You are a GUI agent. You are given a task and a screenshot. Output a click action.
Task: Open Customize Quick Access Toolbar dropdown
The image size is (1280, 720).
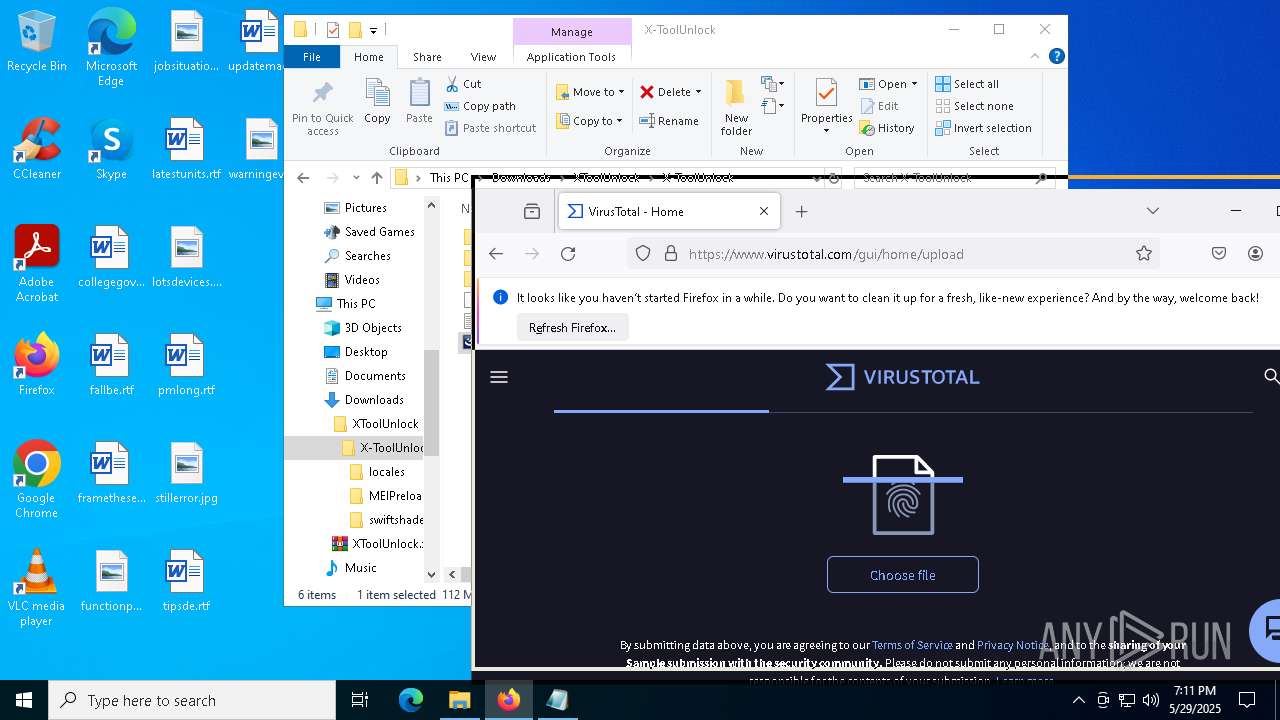373,31
